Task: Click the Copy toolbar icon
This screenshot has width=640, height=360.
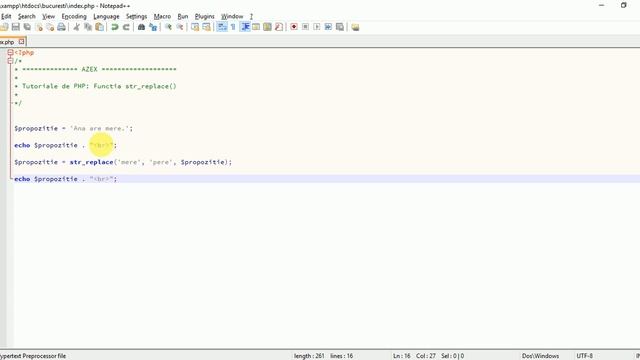Action: [x=88, y=27]
